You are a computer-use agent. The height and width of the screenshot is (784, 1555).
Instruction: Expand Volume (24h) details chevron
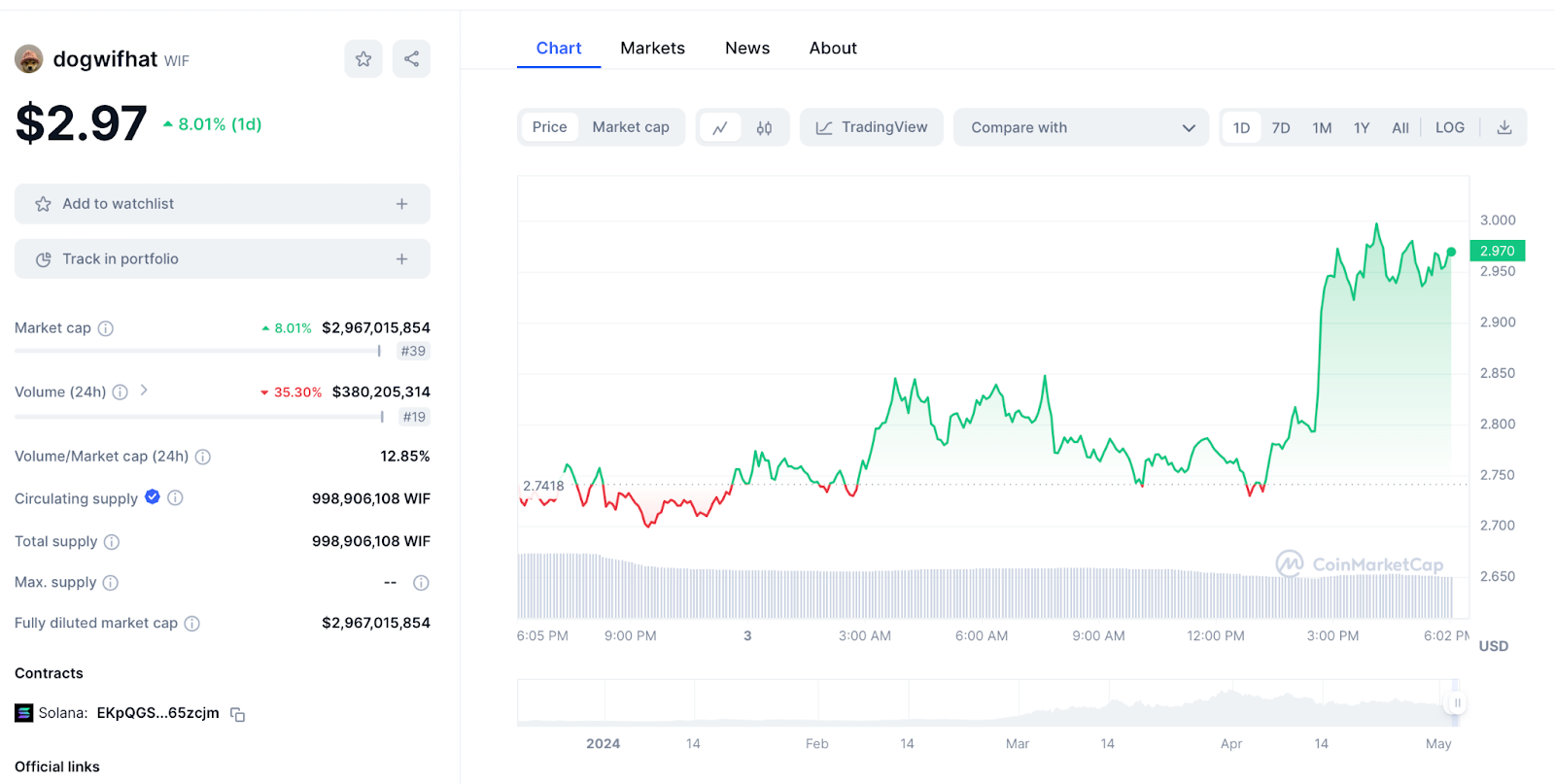click(144, 391)
